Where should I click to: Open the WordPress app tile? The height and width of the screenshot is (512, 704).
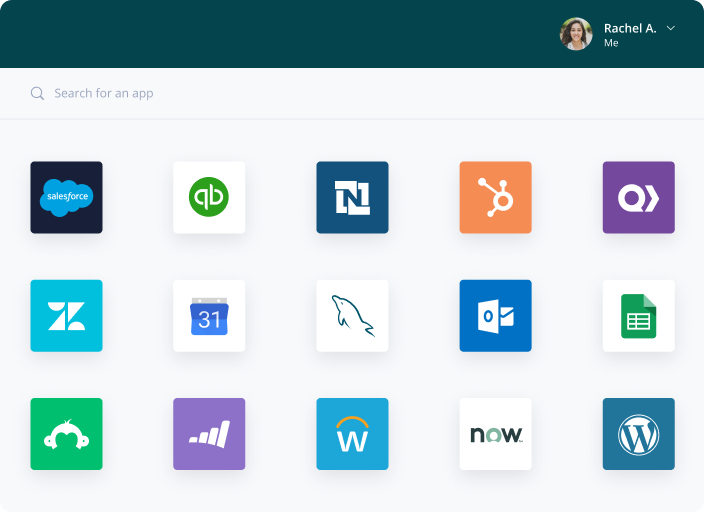(x=638, y=433)
